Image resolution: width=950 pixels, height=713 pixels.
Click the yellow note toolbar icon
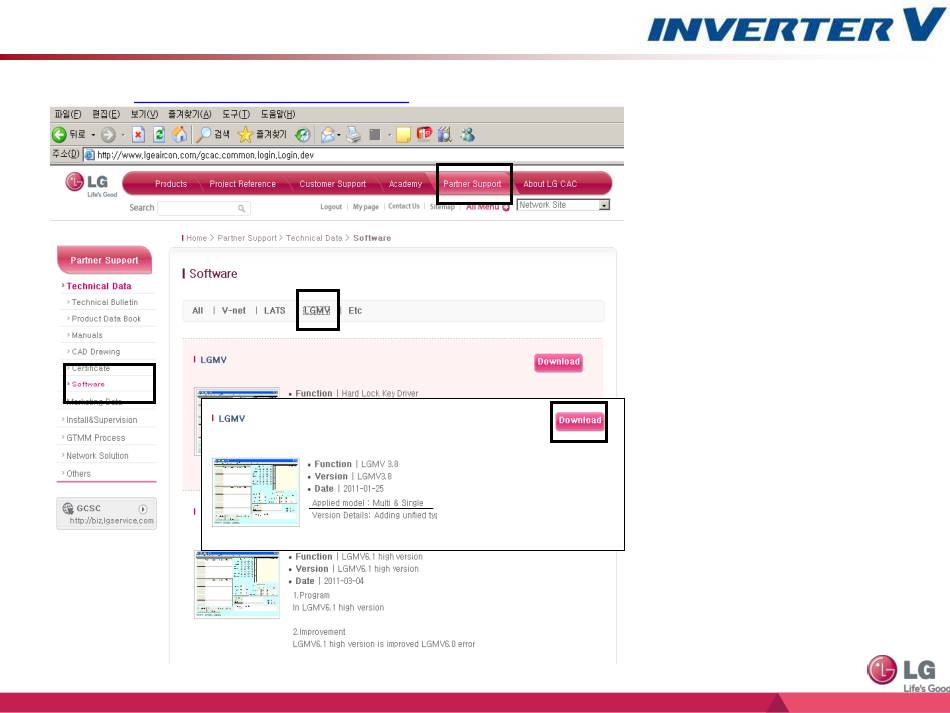pos(404,134)
